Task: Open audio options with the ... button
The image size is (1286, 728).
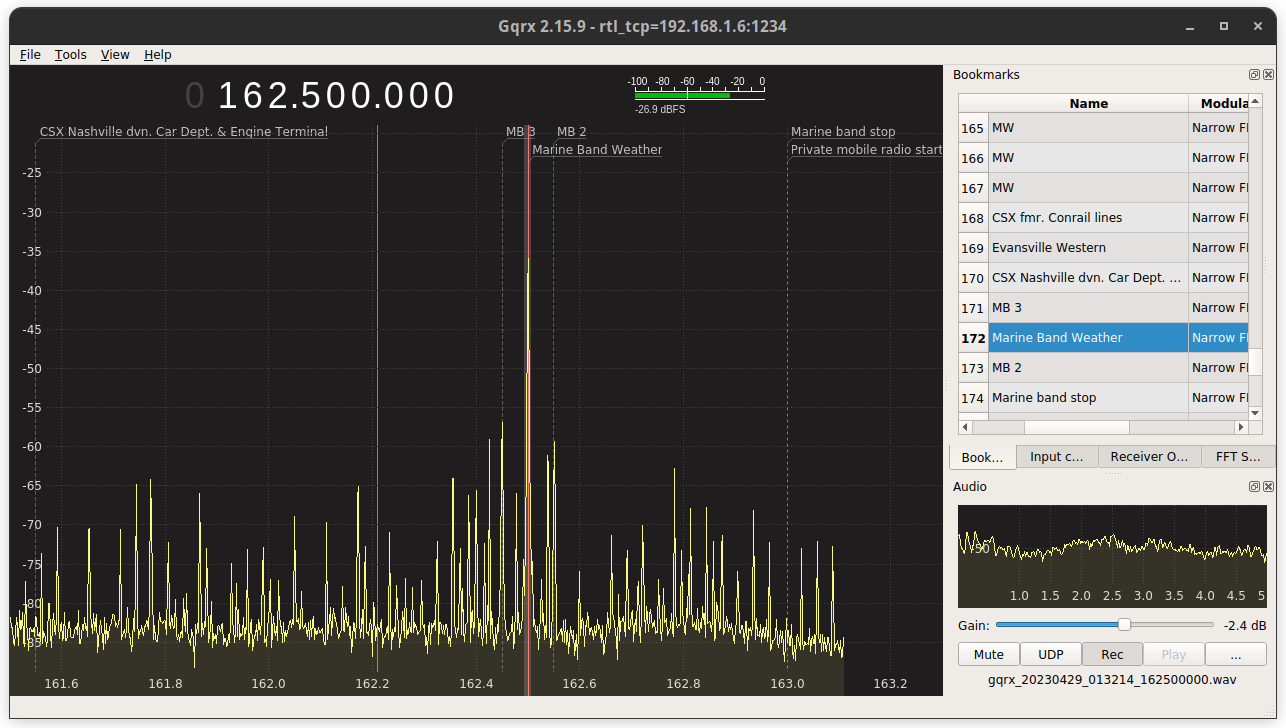Action: click(x=1235, y=653)
